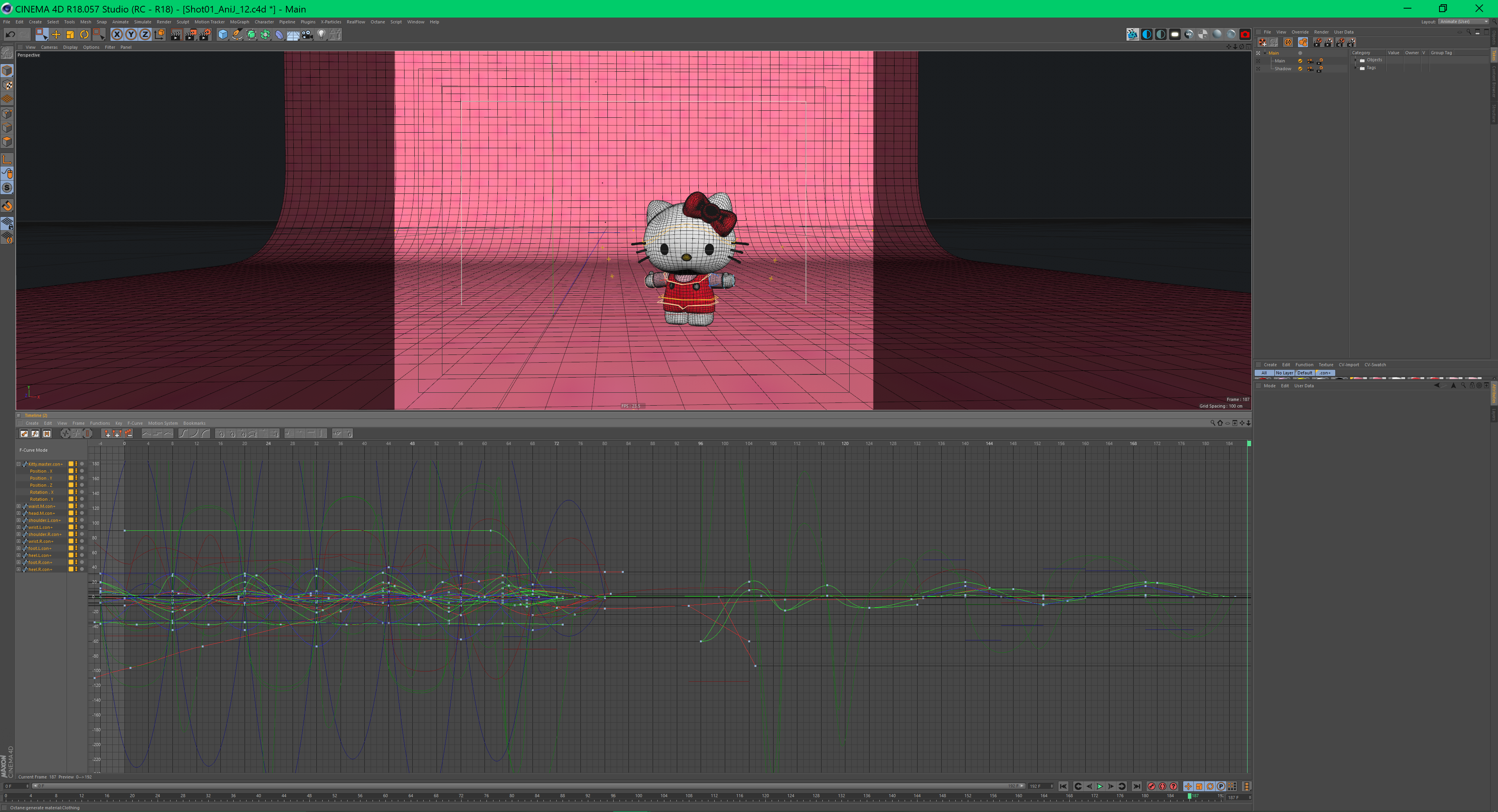1498x812 pixels.
Task: Click CV-Swatch in material manager
Action: click(x=1375, y=365)
